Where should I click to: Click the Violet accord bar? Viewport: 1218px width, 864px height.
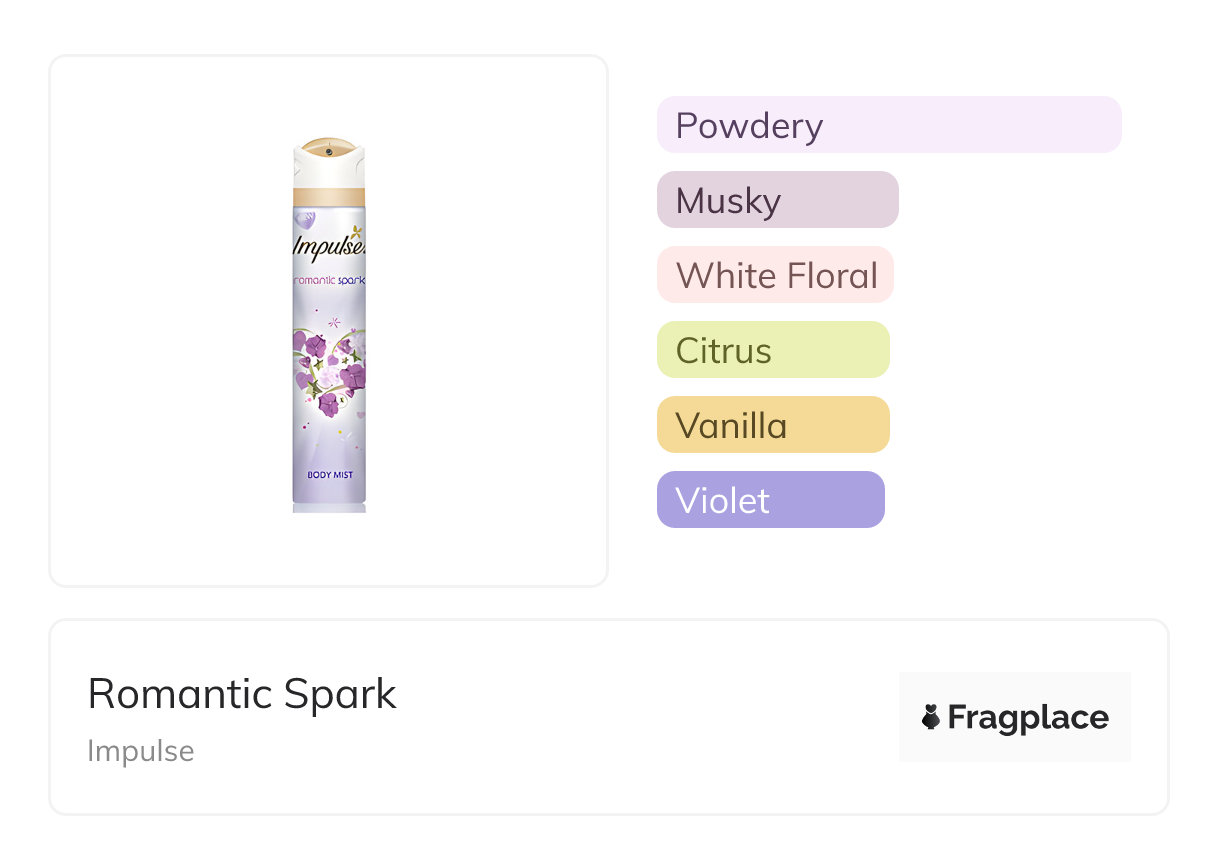tap(770, 500)
